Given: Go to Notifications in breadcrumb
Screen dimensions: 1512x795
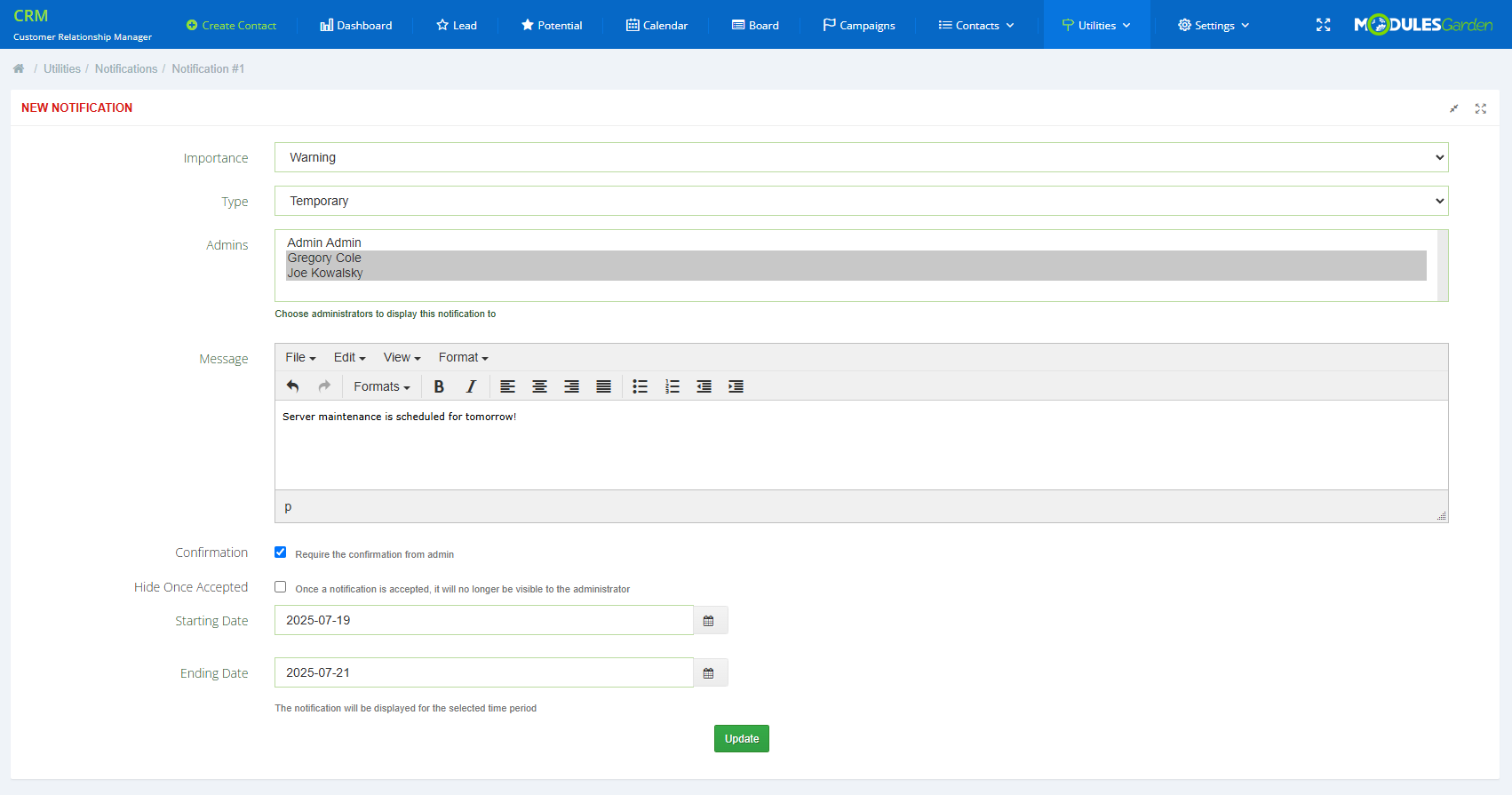Looking at the screenshot, I should pos(126,68).
